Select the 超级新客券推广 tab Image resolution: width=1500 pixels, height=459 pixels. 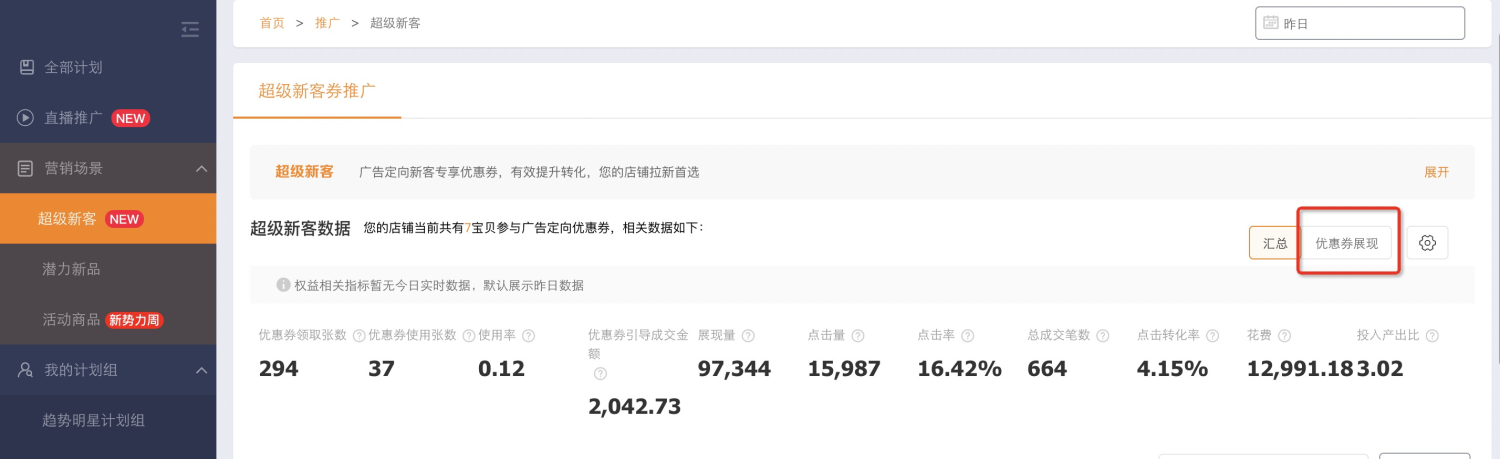[x=317, y=91]
